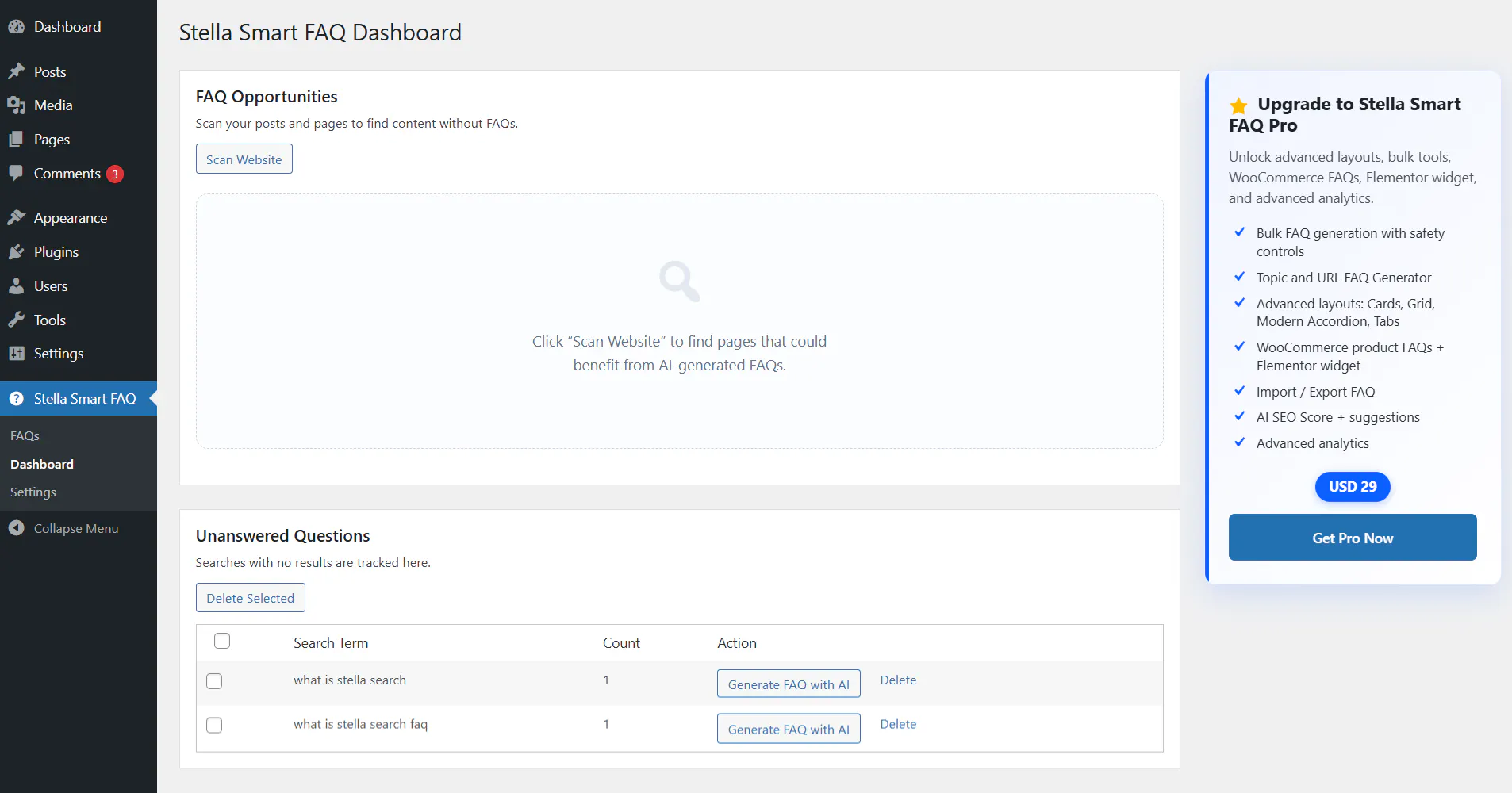Viewport: 1512px width, 793px height.
Task: Click "WooCommerce product FAQs + Elementor widget" text
Action: pos(1350,356)
